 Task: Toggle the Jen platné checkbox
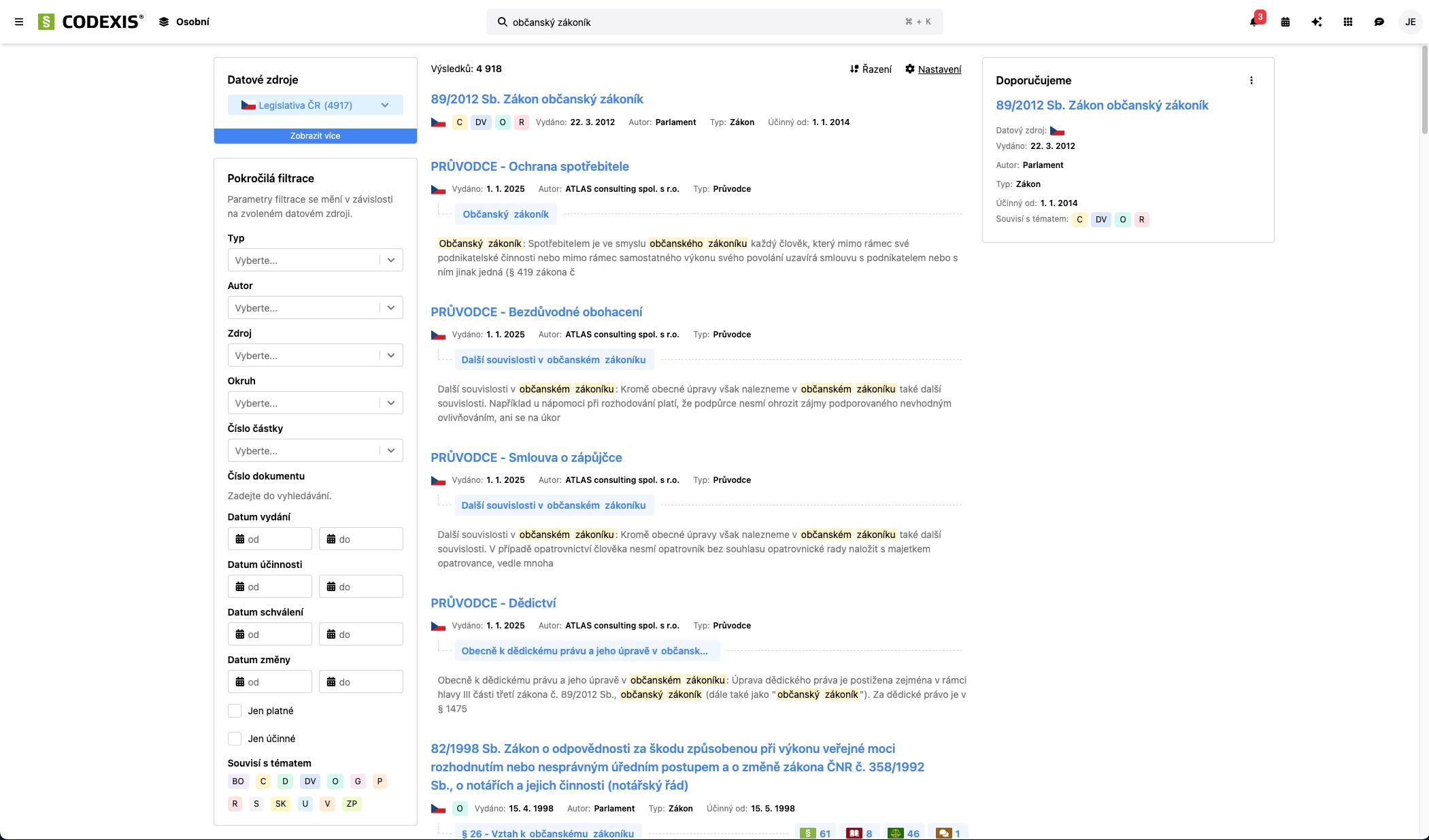pos(235,711)
